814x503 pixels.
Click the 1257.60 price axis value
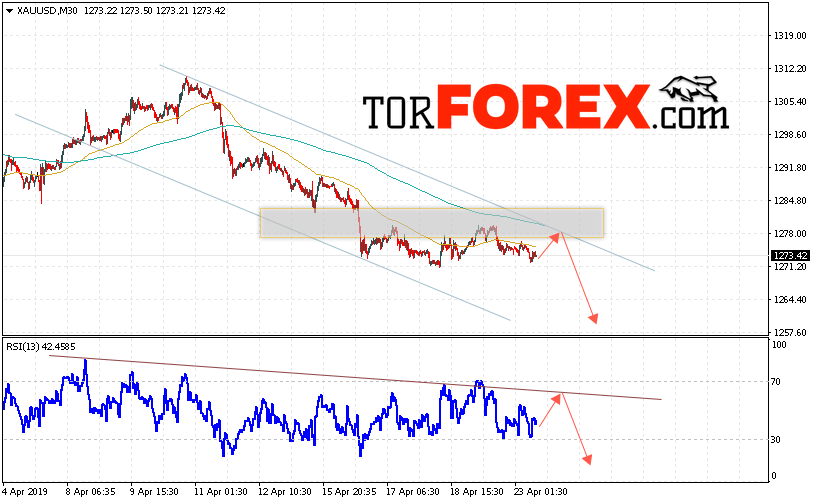click(789, 332)
